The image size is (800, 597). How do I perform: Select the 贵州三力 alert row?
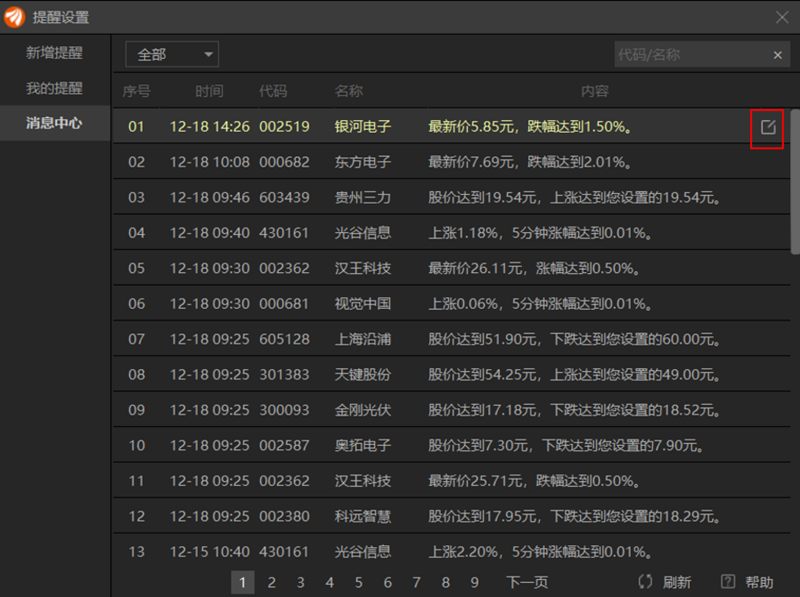tap(450, 197)
